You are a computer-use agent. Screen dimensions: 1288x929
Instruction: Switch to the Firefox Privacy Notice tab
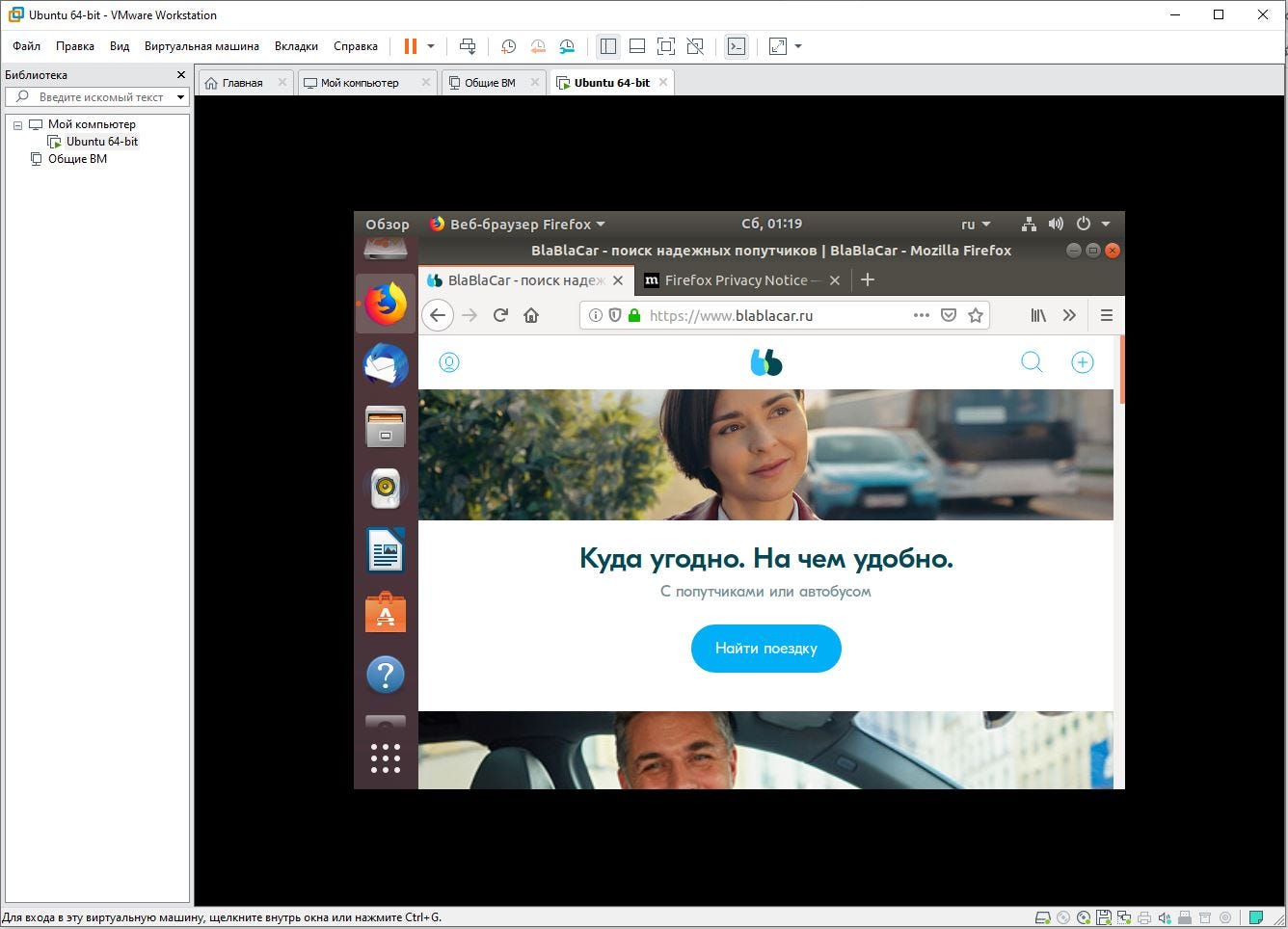[736, 280]
